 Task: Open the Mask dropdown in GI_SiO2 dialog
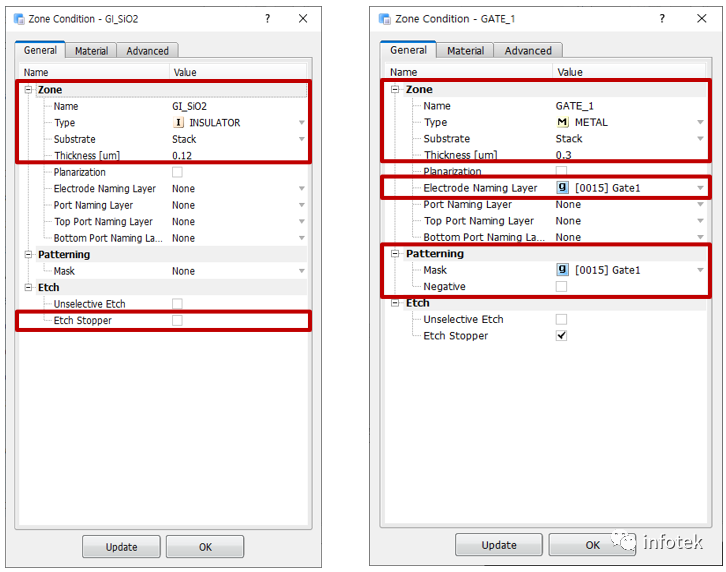301,271
